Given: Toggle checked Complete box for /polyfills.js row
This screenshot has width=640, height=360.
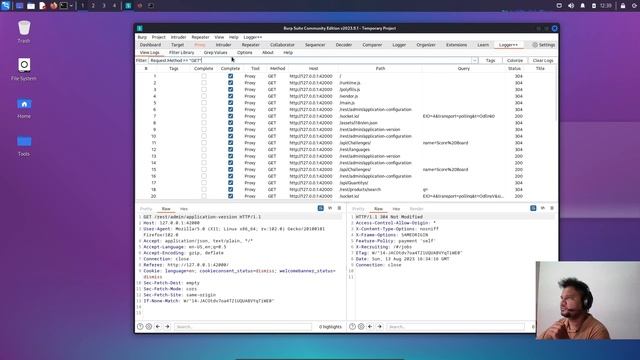Looking at the screenshot, I should tap(231, 89).
